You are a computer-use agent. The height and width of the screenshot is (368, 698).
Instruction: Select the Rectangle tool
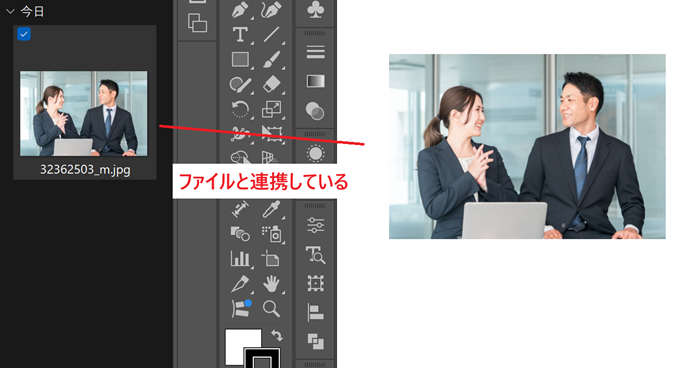coord(240,59)
